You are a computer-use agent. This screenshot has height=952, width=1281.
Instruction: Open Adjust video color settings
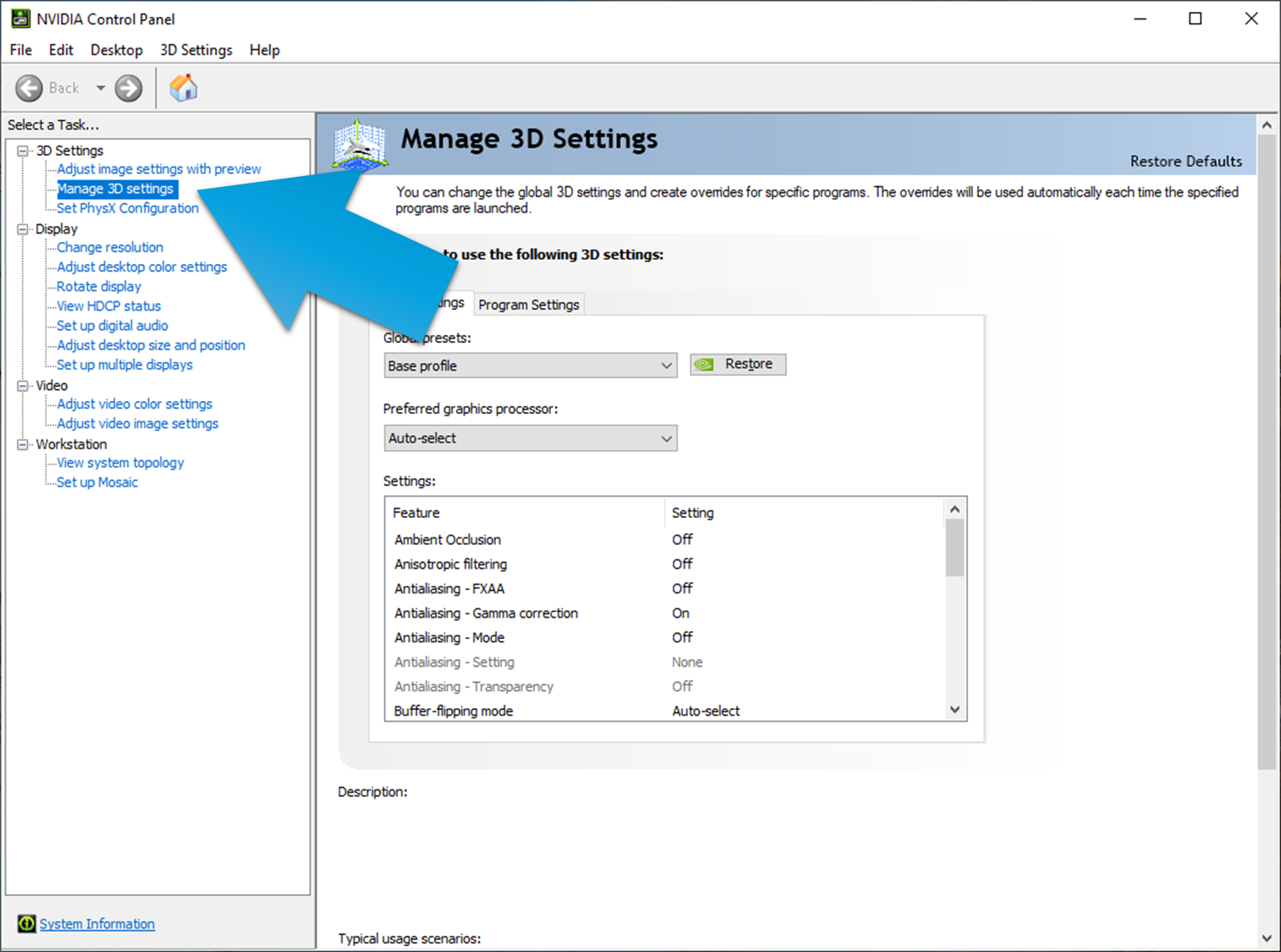point(135,404)
